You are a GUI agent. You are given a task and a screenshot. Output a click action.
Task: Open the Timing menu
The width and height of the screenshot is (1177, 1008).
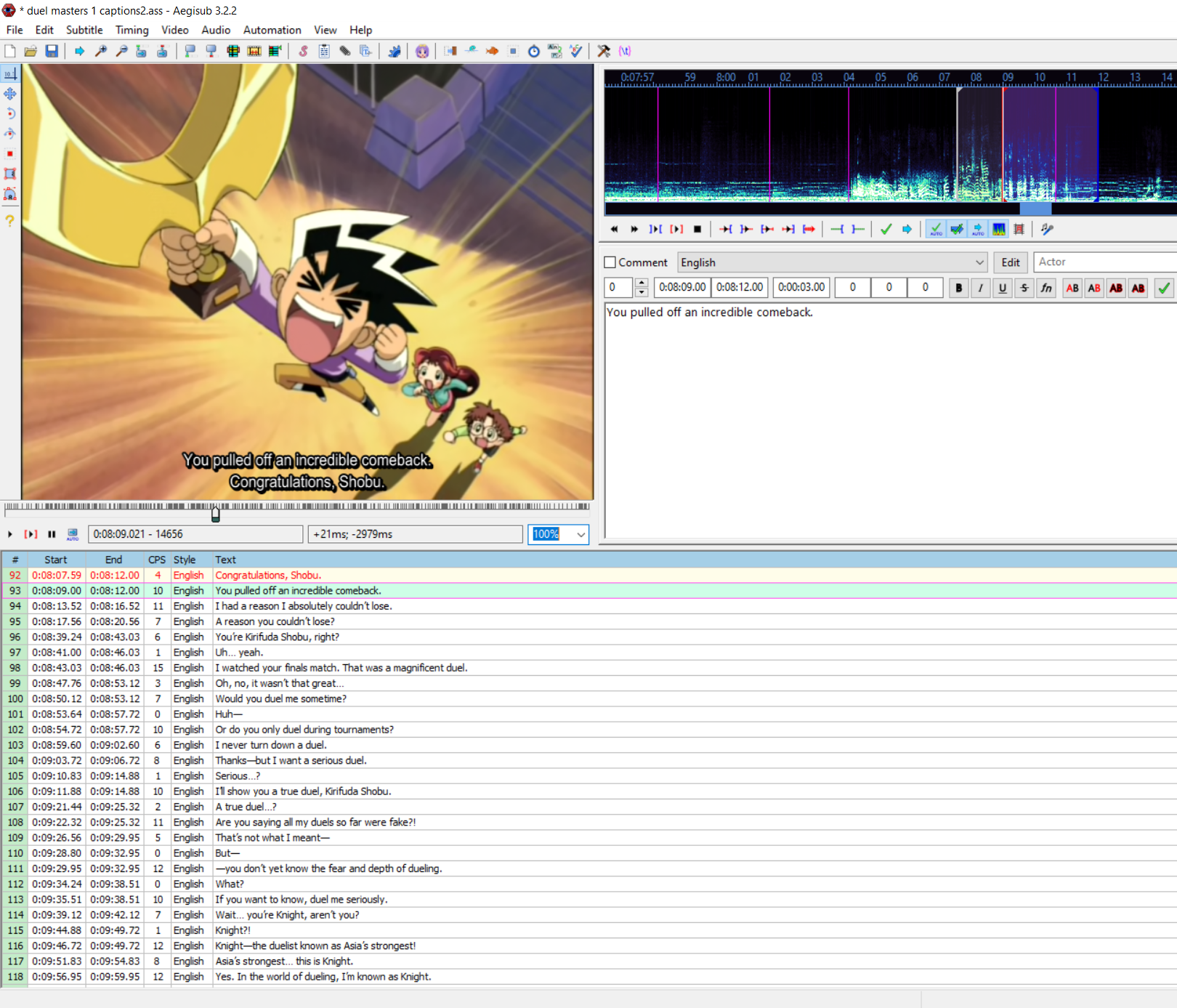(x=132, y=30)
